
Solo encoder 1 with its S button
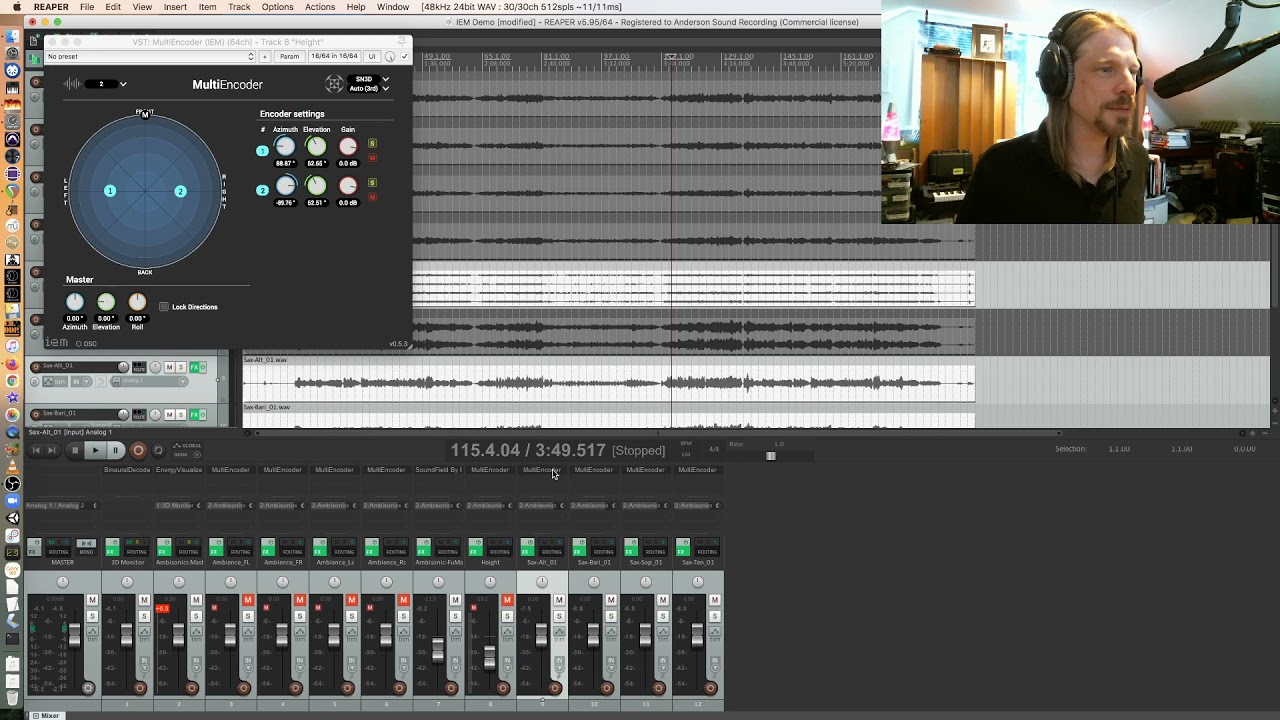(x=373, y=144)
